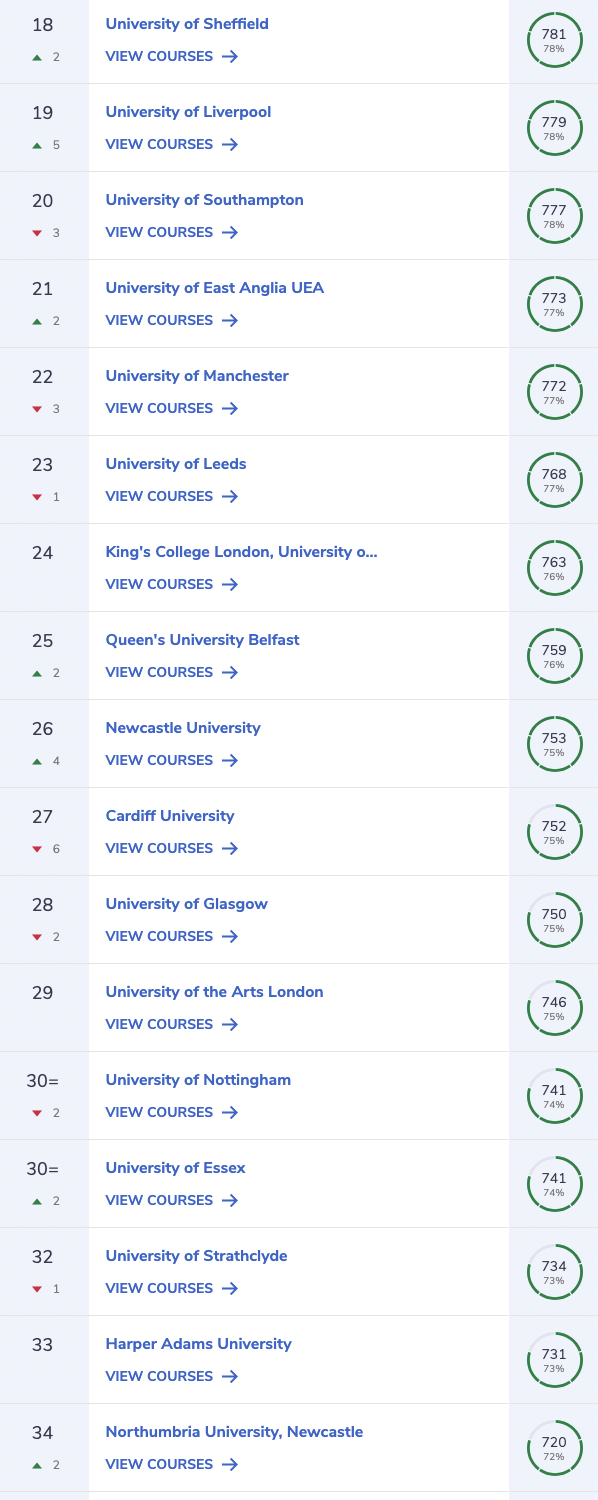Open Harper Adams University page
Screen dimensions: 598x1500
pos(199,1344)
